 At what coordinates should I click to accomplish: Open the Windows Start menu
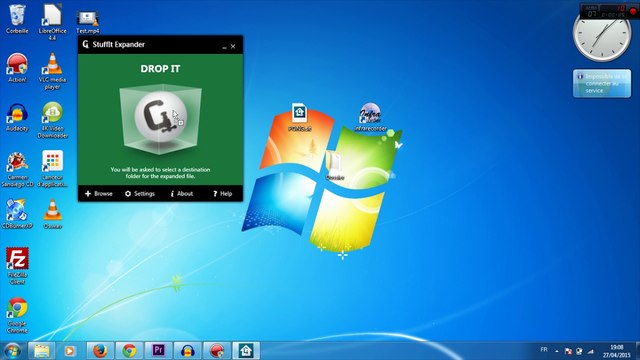pos(12,351)
